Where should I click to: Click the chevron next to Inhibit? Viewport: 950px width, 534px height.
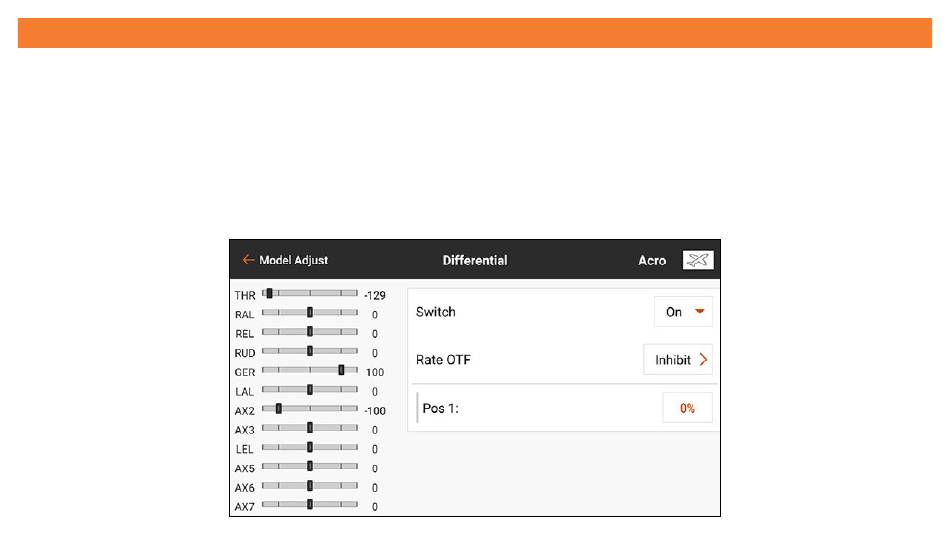703,359
